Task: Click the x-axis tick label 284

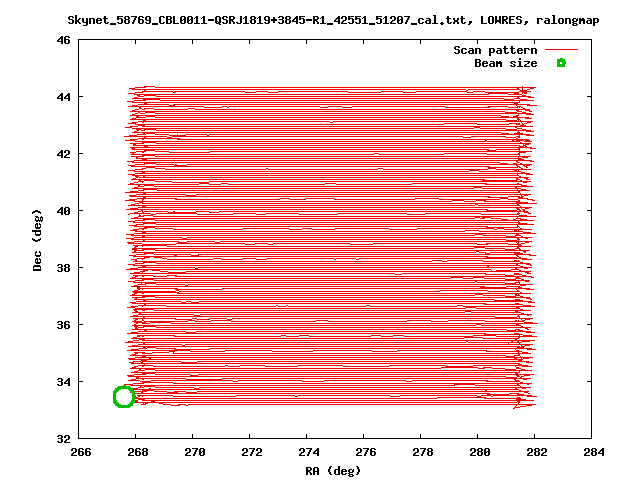Action: 594,452
